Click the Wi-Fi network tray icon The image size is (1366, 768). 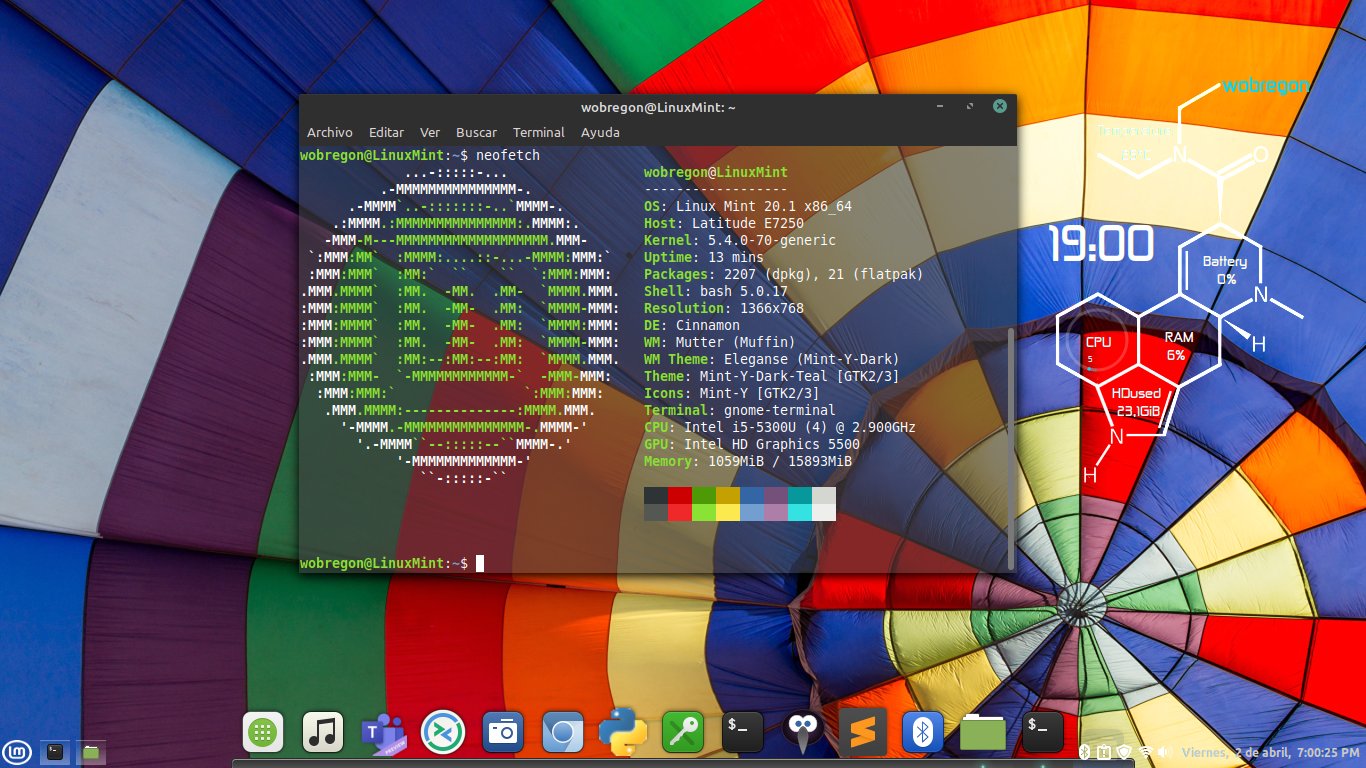(1145, 752)
